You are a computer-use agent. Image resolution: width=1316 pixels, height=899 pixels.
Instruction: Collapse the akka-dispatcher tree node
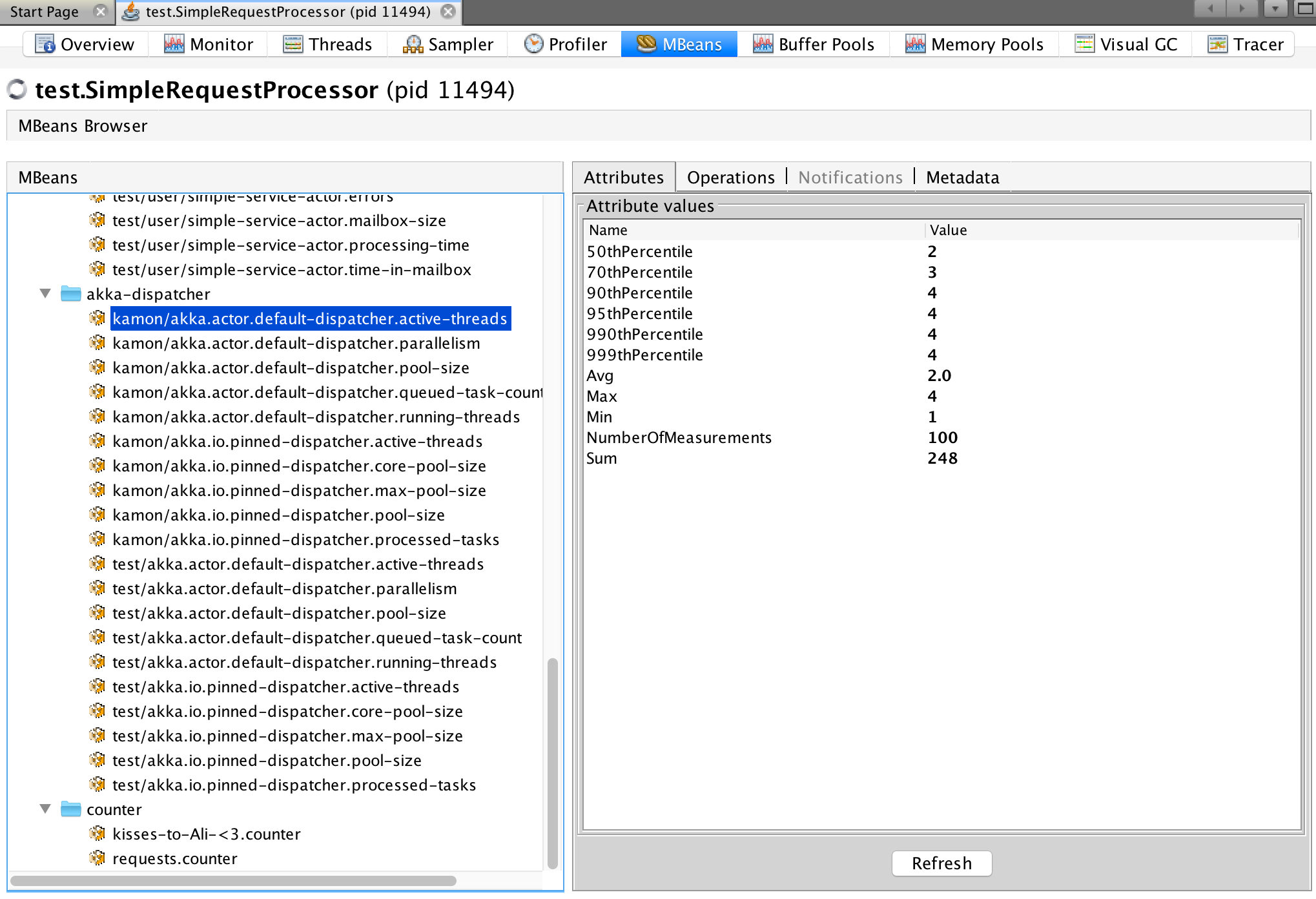(45, 294)
